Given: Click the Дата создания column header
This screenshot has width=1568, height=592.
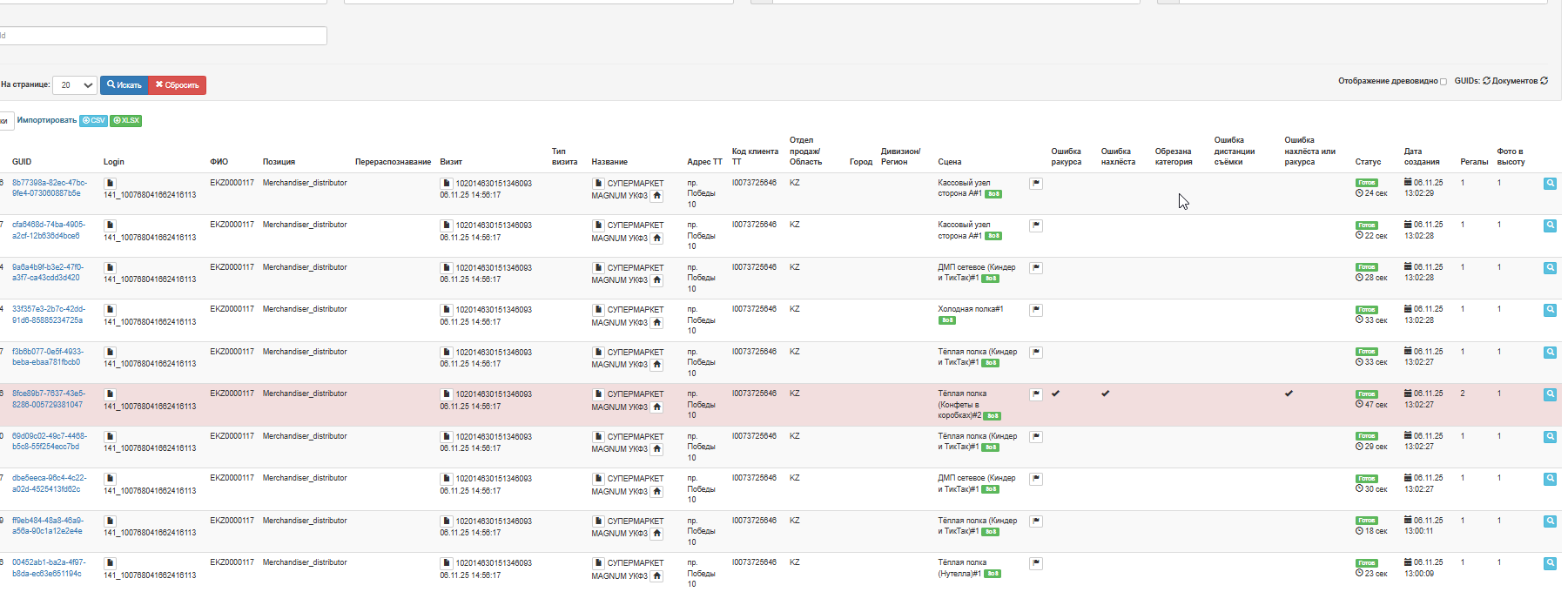Looking at the screenshot, I should (x=1422, y=157).
